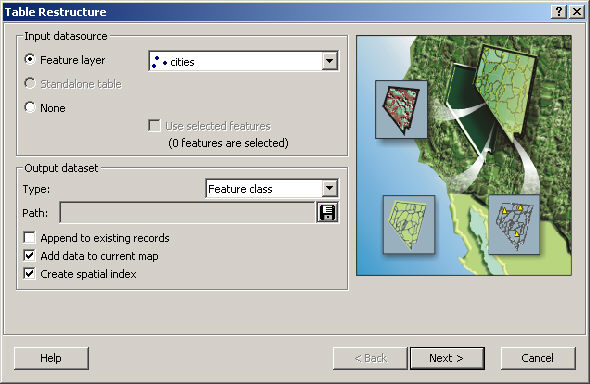Select the Feature layer radio button
Image resolution: width=590 pixels, height=384 pixels.
click(x=30, y=59)
